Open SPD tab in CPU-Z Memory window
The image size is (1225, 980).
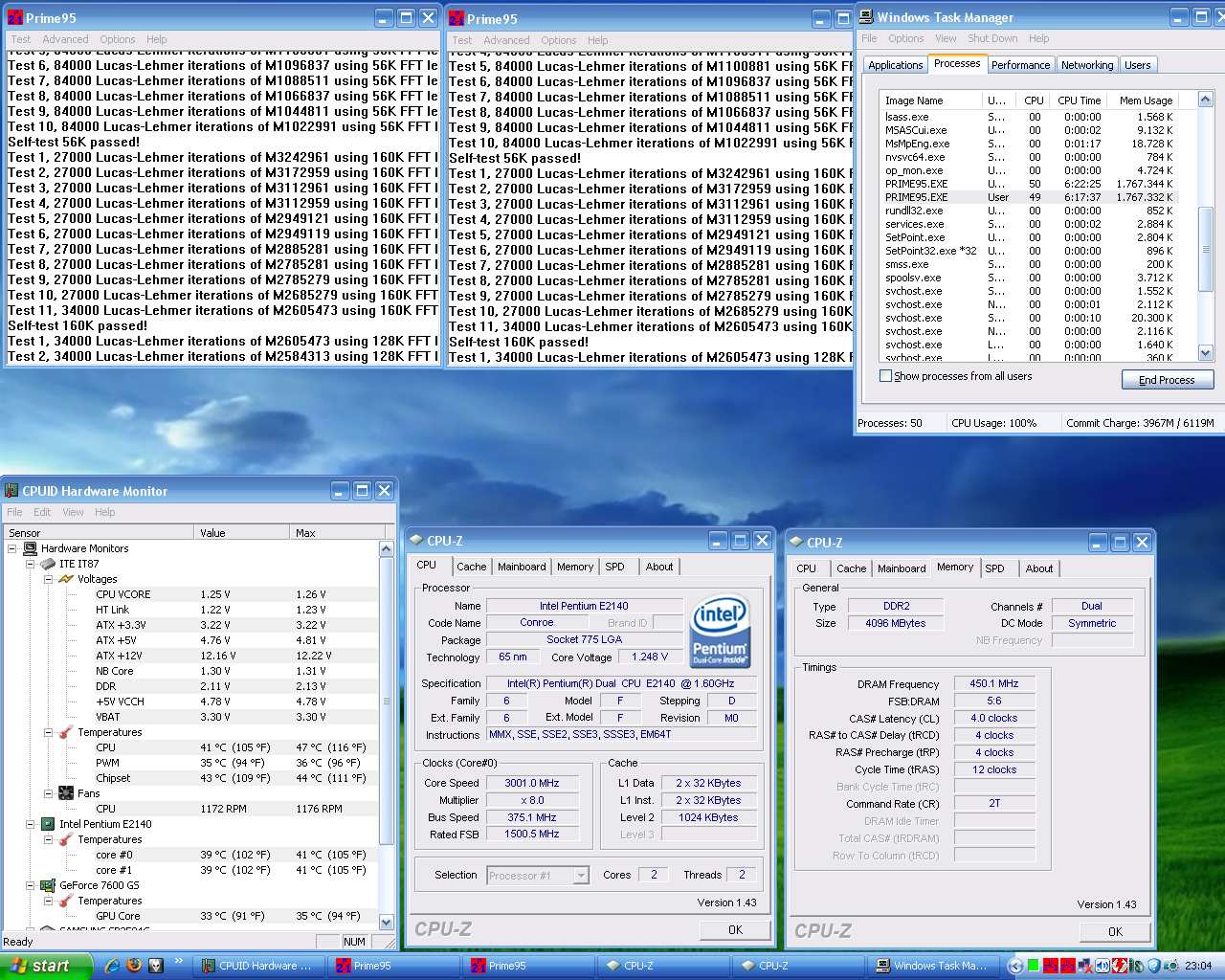[x=995, y=568]
